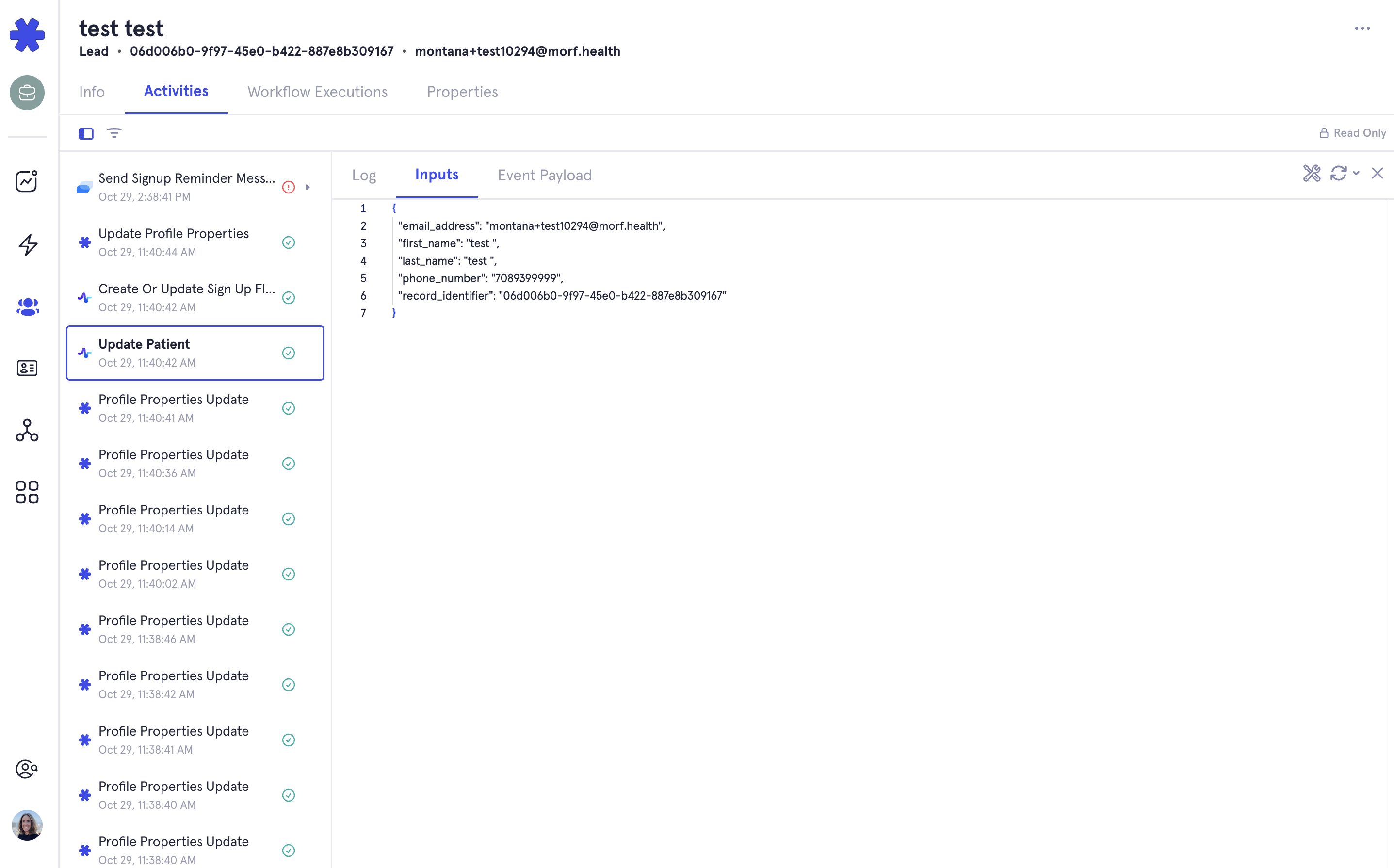
Task: Switch to the Log tab
Action: tap(364, 175)
